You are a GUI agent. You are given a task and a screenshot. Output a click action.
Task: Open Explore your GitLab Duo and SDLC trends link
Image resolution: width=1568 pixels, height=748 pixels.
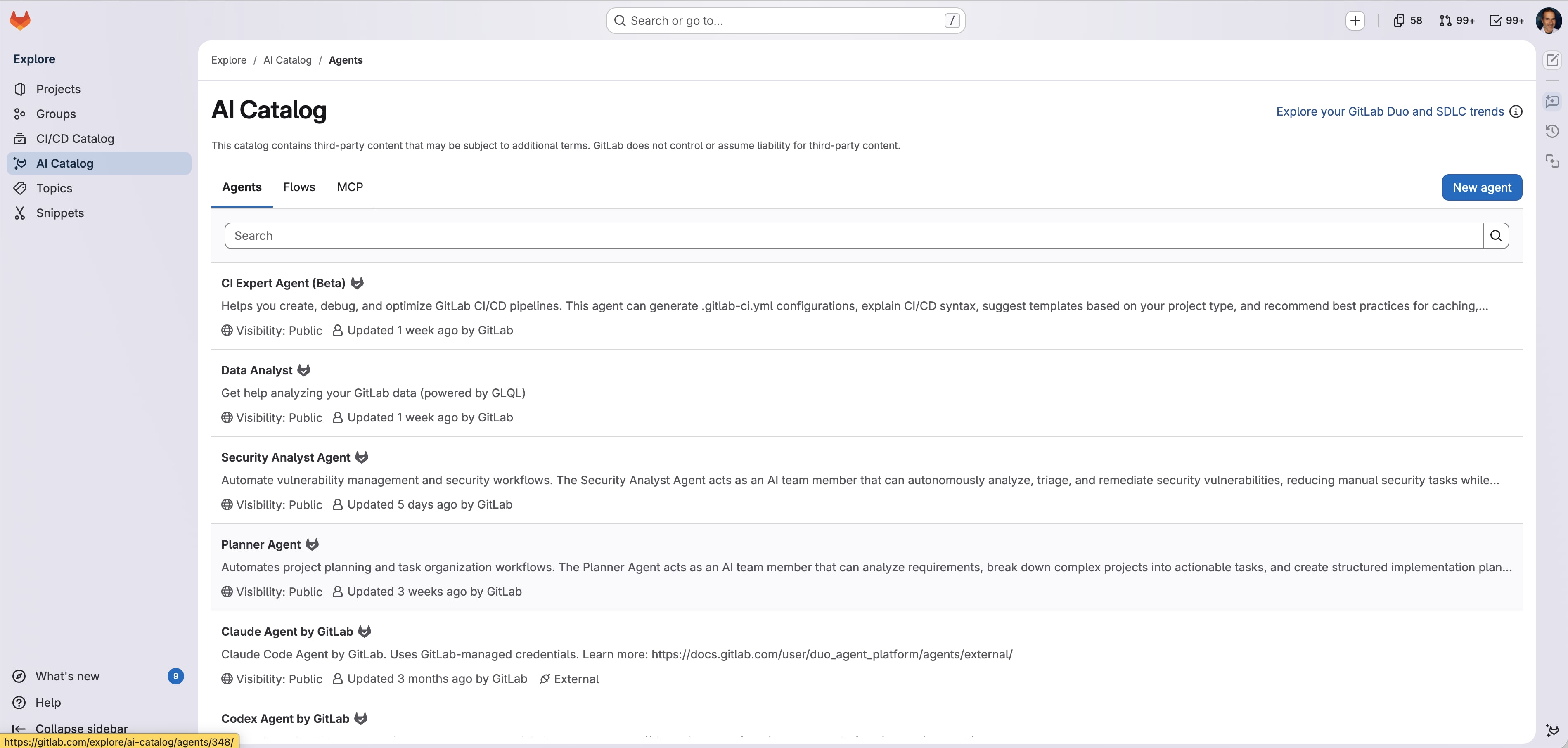click(1390, 111)
